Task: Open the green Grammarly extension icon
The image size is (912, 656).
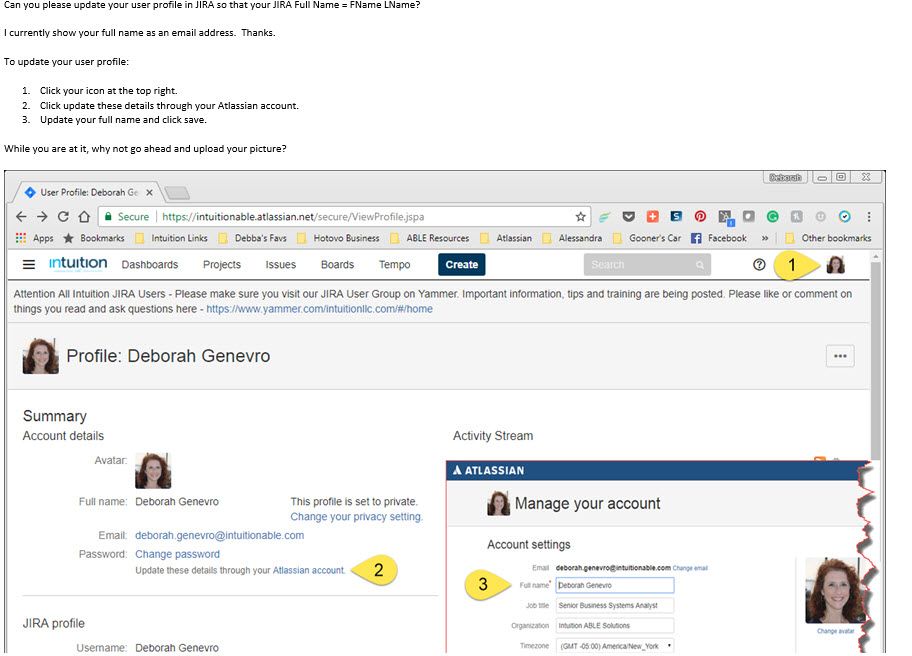Action: [x=772, y=217]
